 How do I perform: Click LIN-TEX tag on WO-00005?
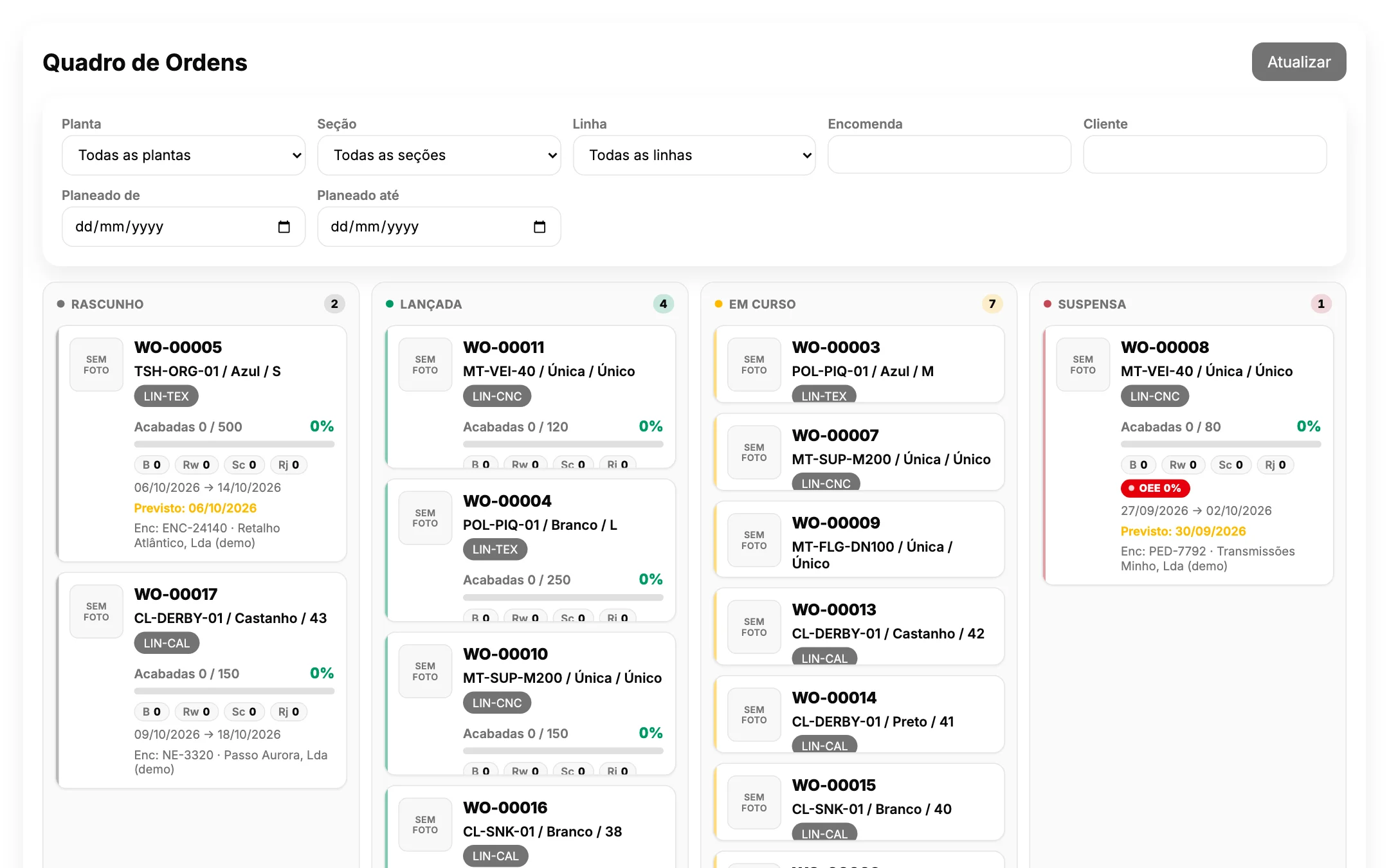(x=166, y=396)
